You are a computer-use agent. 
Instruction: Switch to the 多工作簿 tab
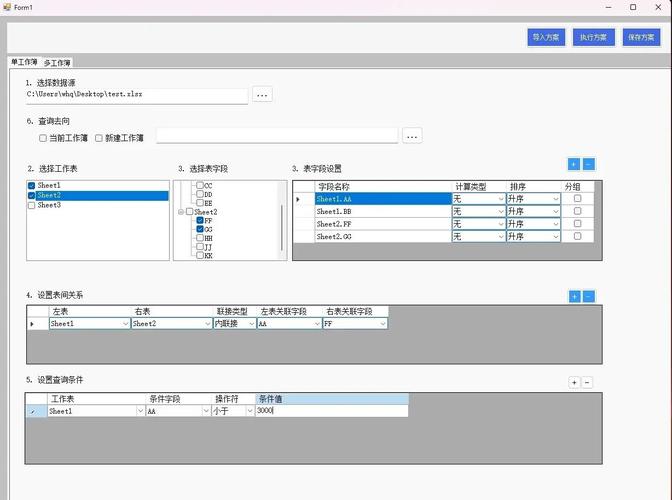[57, 63]
